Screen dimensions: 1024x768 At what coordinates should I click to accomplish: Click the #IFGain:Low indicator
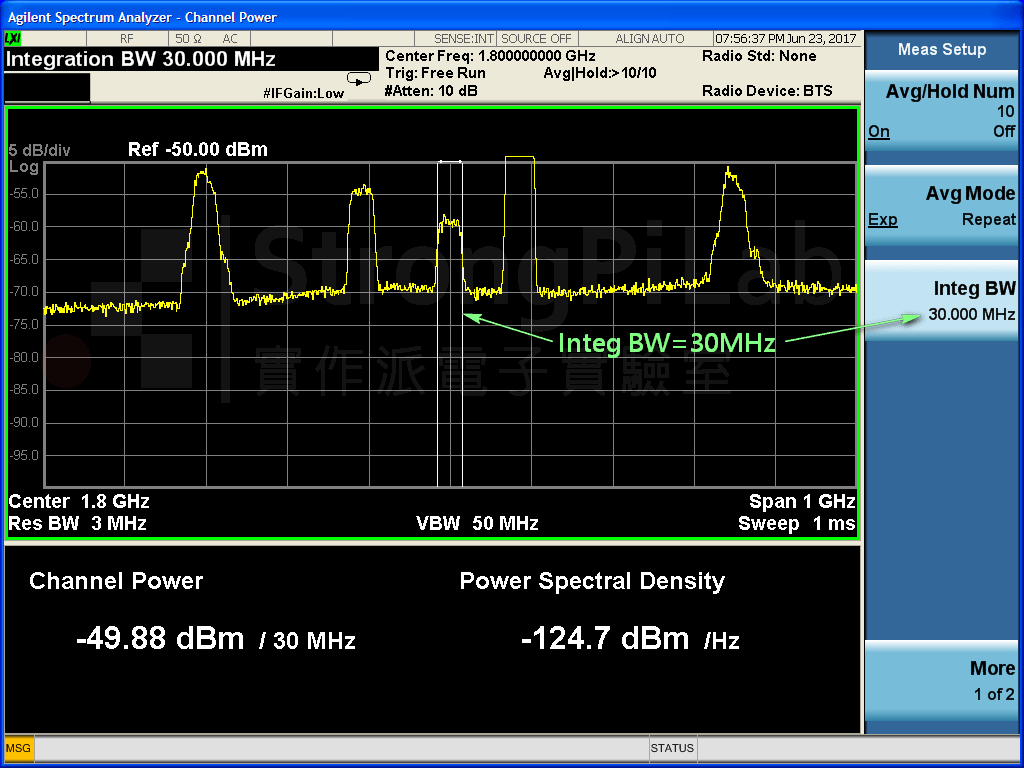[304, 93]
